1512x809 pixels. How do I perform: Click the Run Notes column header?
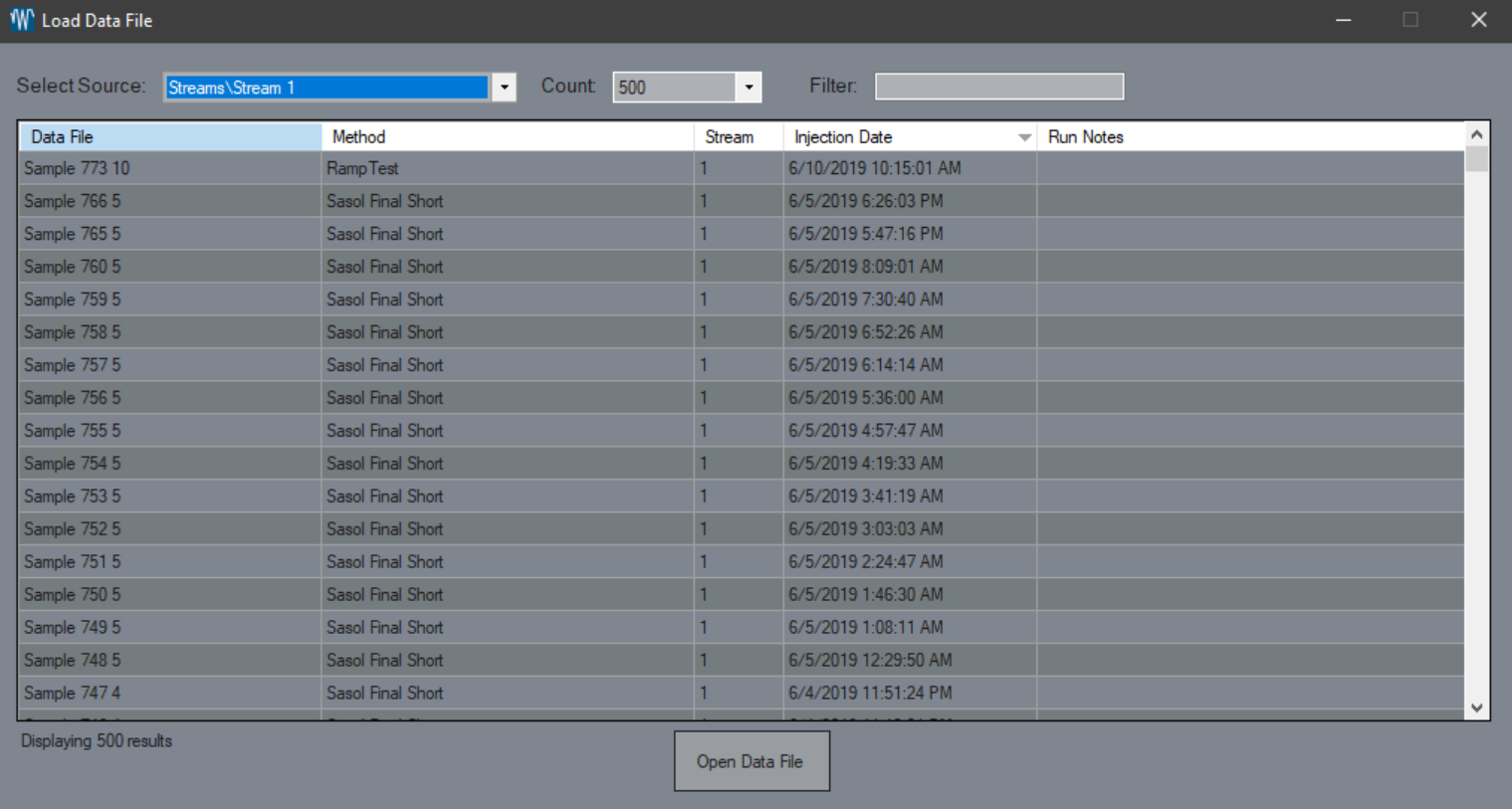click(x=1250, y=137)
